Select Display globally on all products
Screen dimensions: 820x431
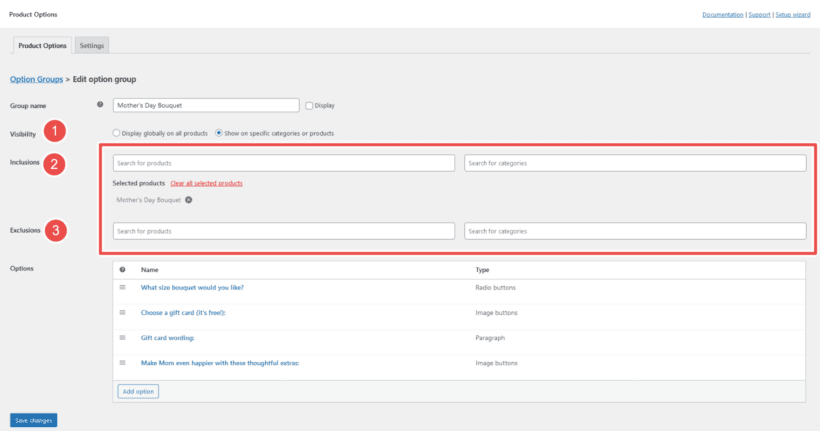coord(117,133)
